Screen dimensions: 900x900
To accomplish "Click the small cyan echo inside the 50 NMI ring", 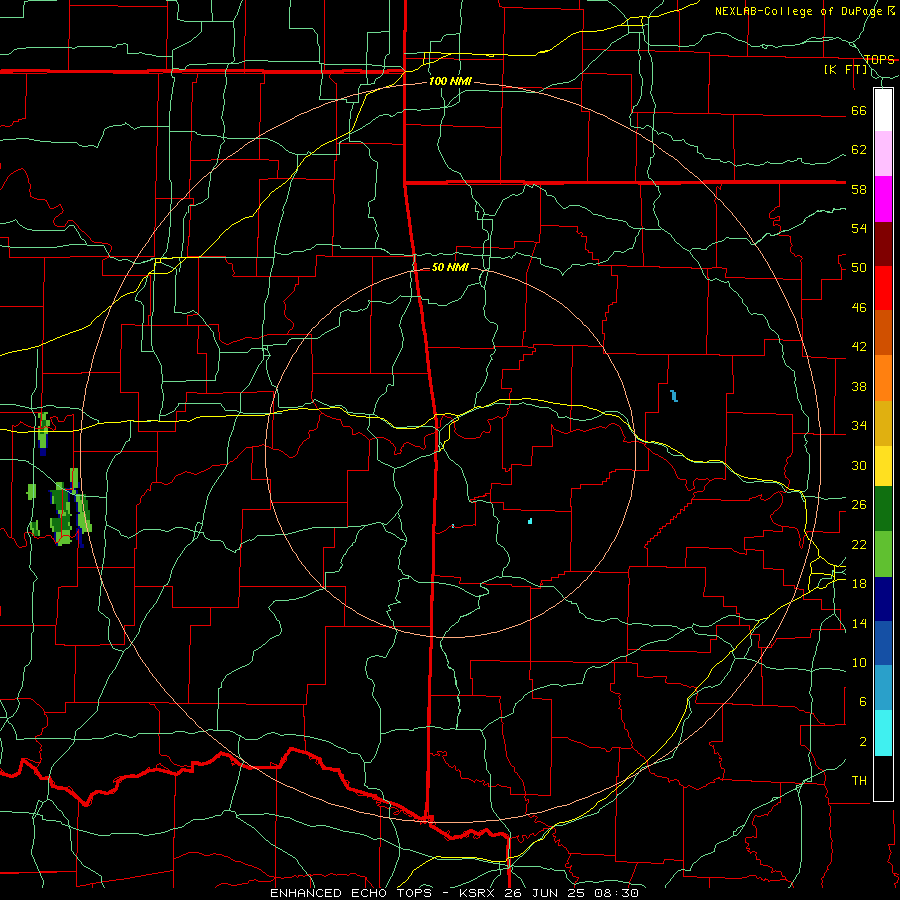I will point(530,521).
